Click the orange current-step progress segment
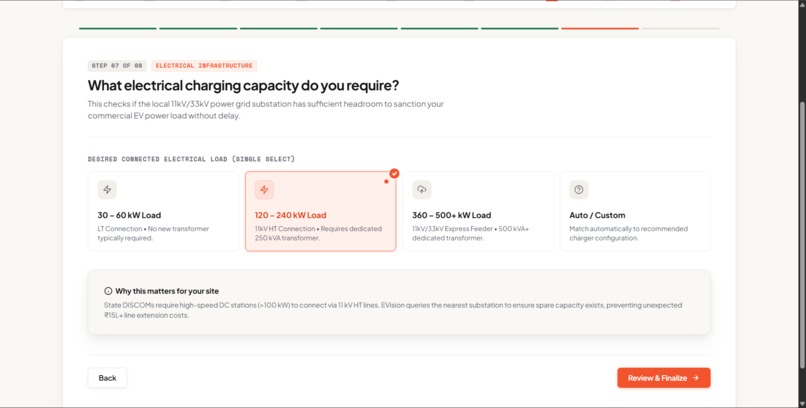 tap(600, 28)
